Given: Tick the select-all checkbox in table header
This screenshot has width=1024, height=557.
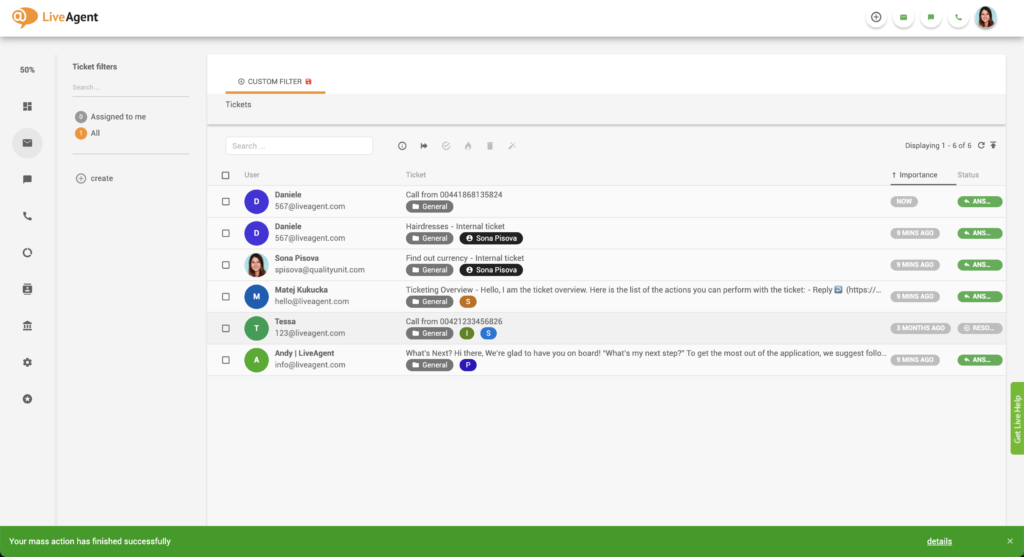Looking at the screenshot, I should [225, 175].
